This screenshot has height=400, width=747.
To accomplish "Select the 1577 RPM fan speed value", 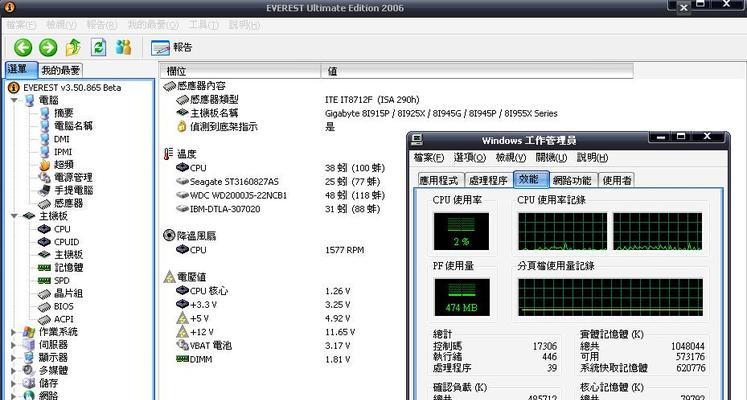I will pyautogui.click(x=344, y=250).
